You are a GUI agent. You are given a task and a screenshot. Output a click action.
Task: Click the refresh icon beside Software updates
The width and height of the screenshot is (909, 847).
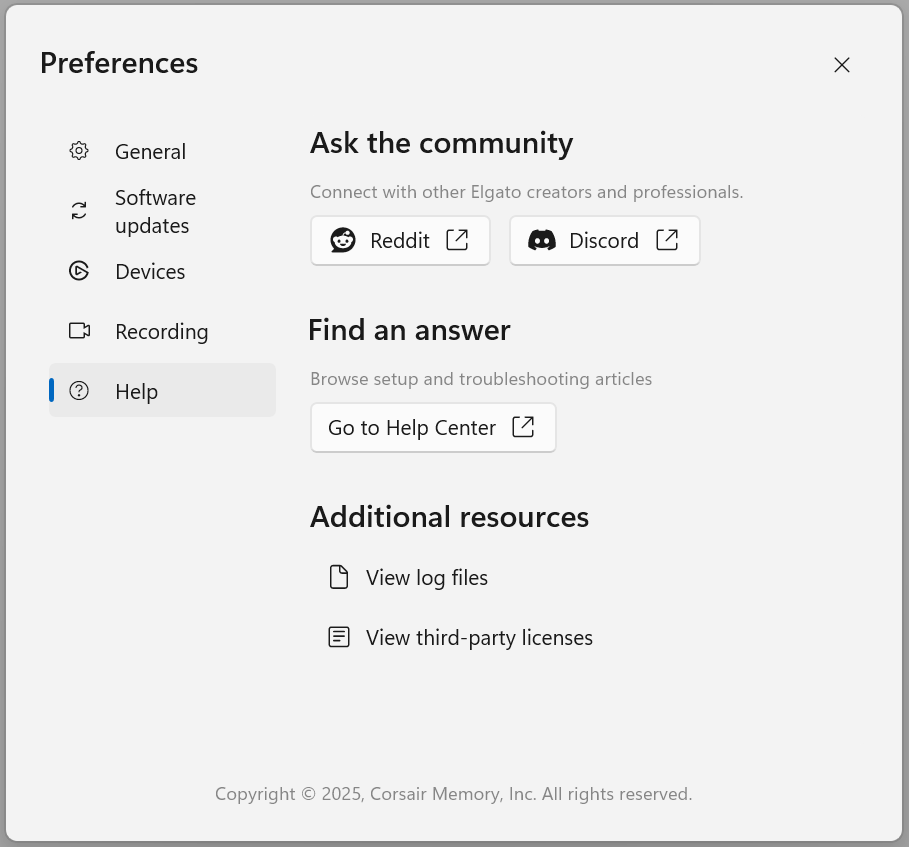[x=79, y=211]
